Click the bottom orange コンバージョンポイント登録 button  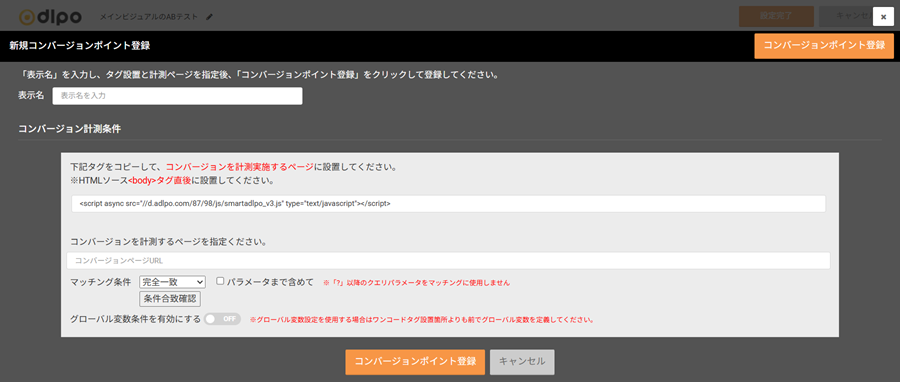[x=415, y=362]
